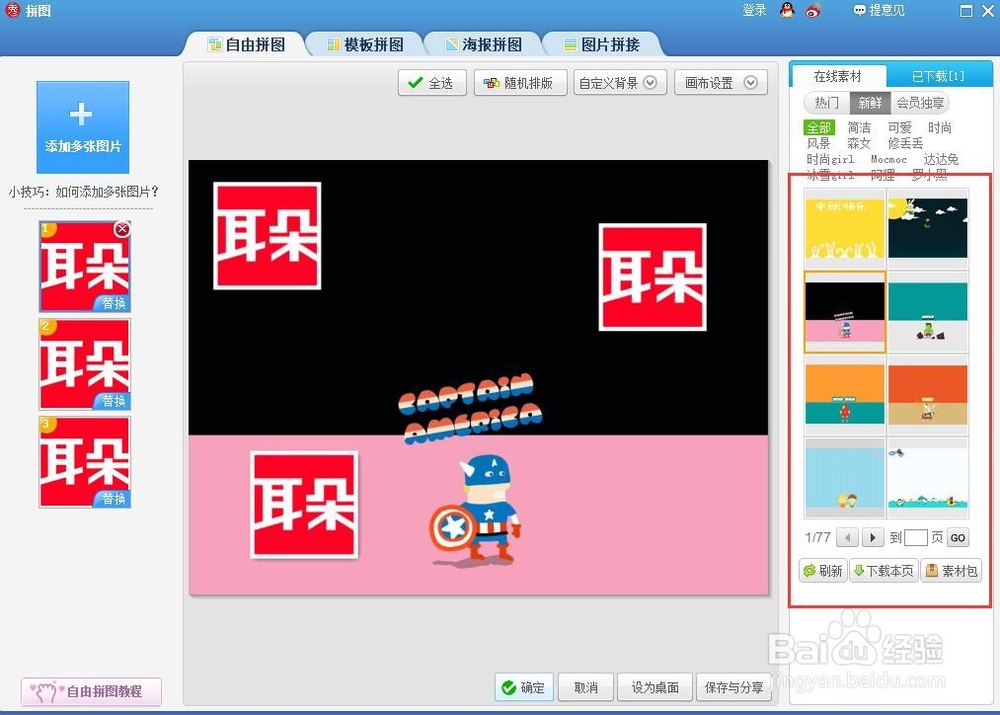This screenshot has height=715, width=1000.
Task: Replace picture 3 via its 替换 label
Action: point(114,498)
